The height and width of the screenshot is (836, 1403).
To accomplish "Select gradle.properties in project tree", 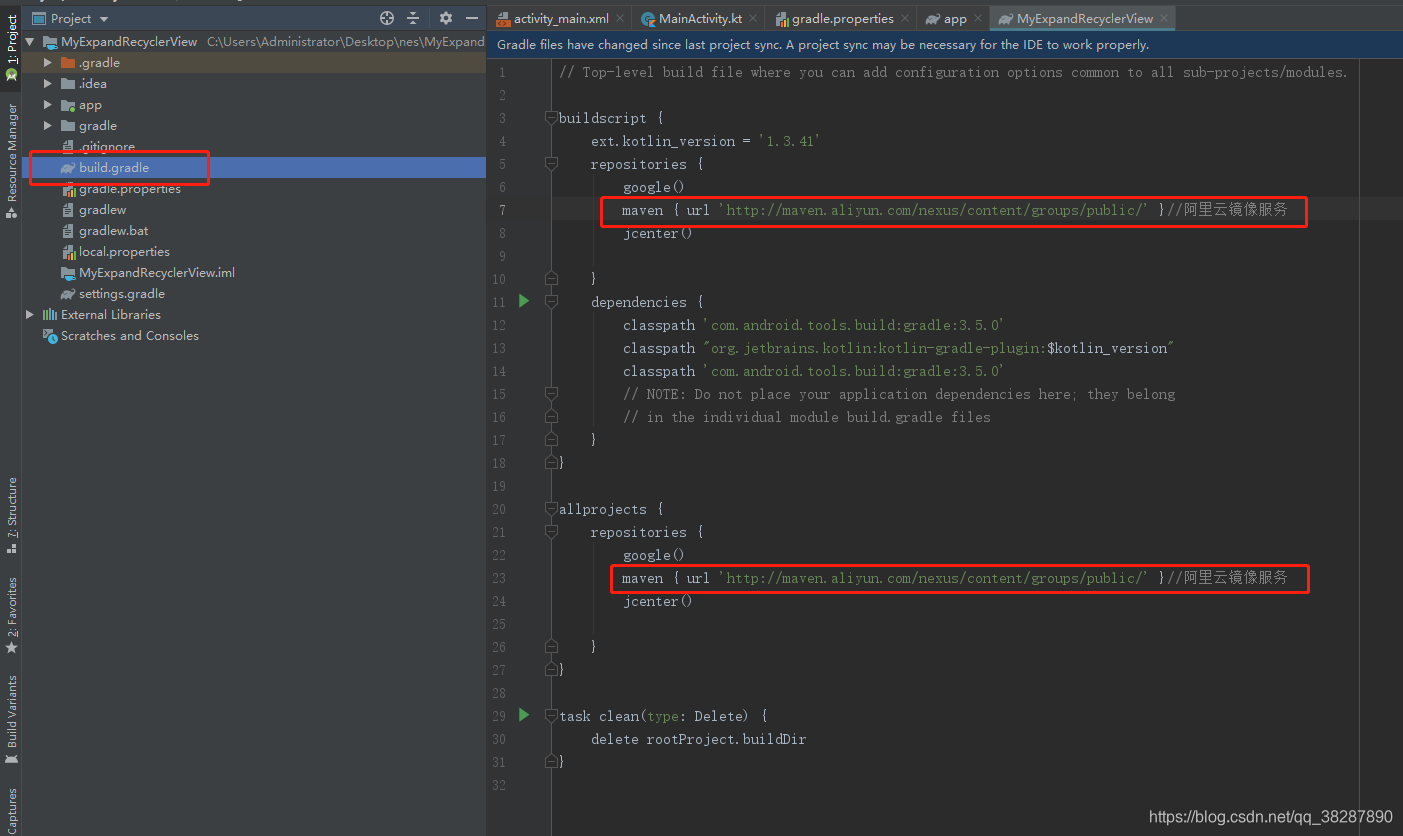I will [130, 189].
